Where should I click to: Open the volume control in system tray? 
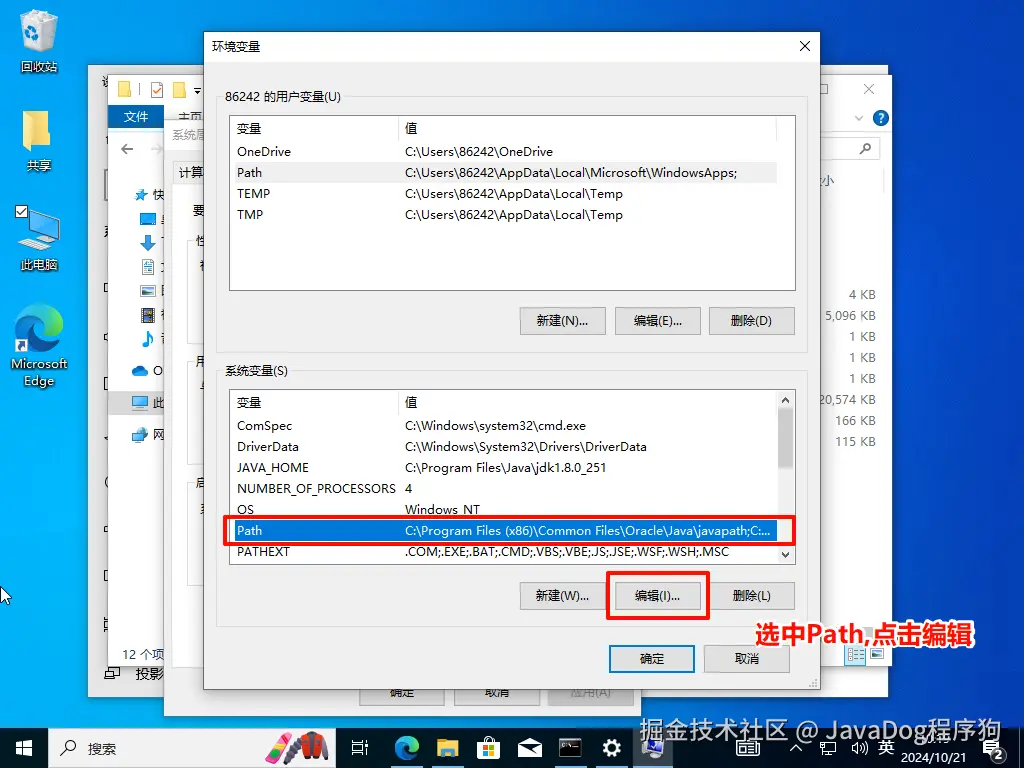point(859,748)
